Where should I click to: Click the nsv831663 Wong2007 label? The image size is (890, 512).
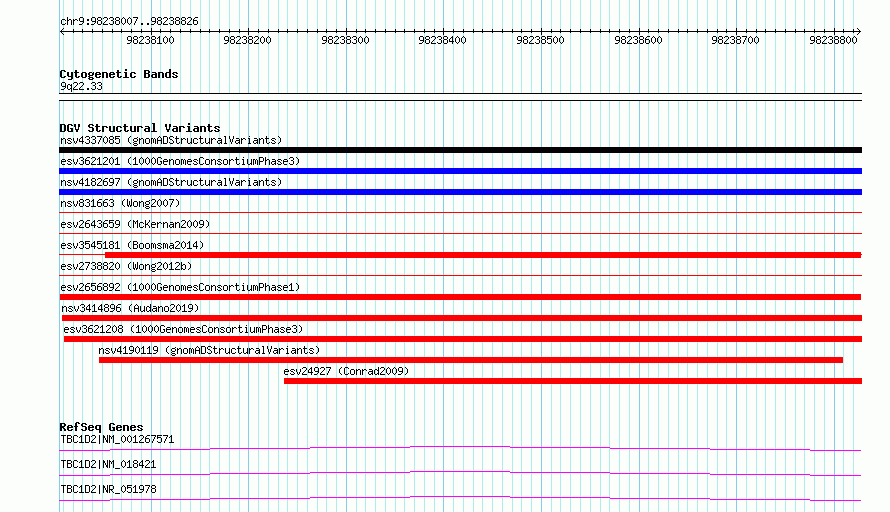click(120, 203)
